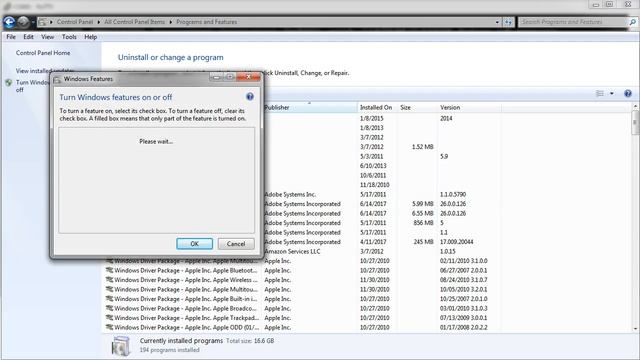The height and width of the screenshot is (360, 640).
Task: Click the Back navigation arrow button
Action: [x=9, y=22]
